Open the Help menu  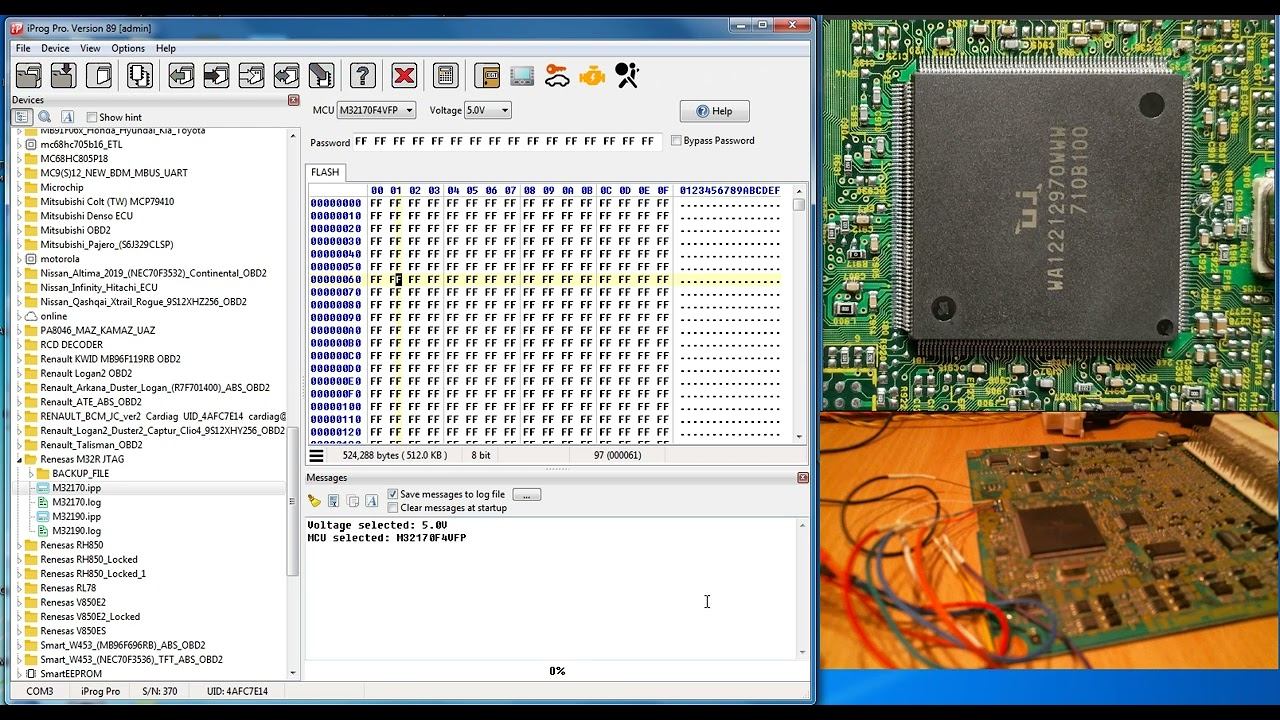166,48
